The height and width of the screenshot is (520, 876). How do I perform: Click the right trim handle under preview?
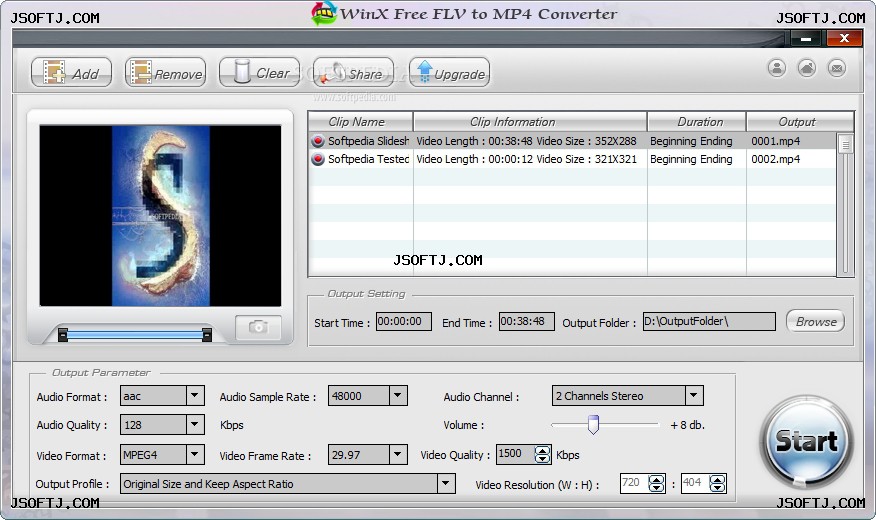tap(207, 335)
